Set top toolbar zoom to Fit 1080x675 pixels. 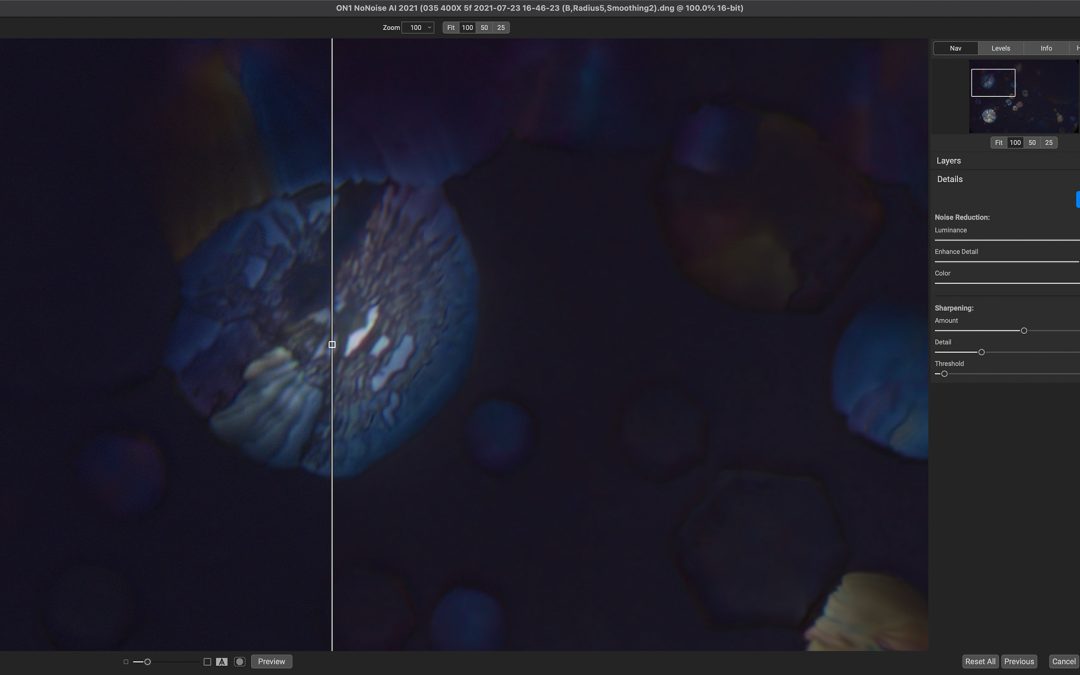click(451, 28)
